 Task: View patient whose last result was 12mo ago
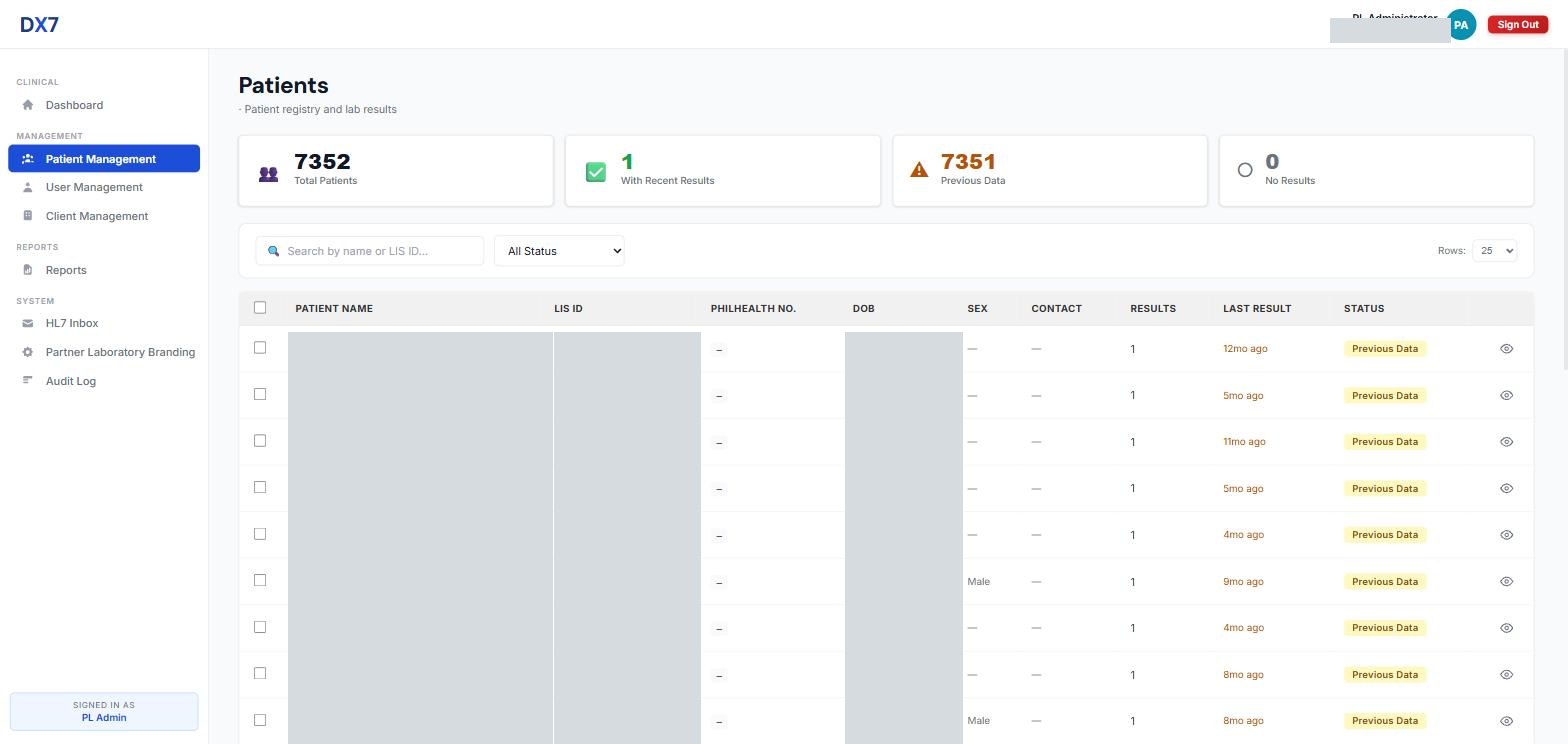[1506, 349]
